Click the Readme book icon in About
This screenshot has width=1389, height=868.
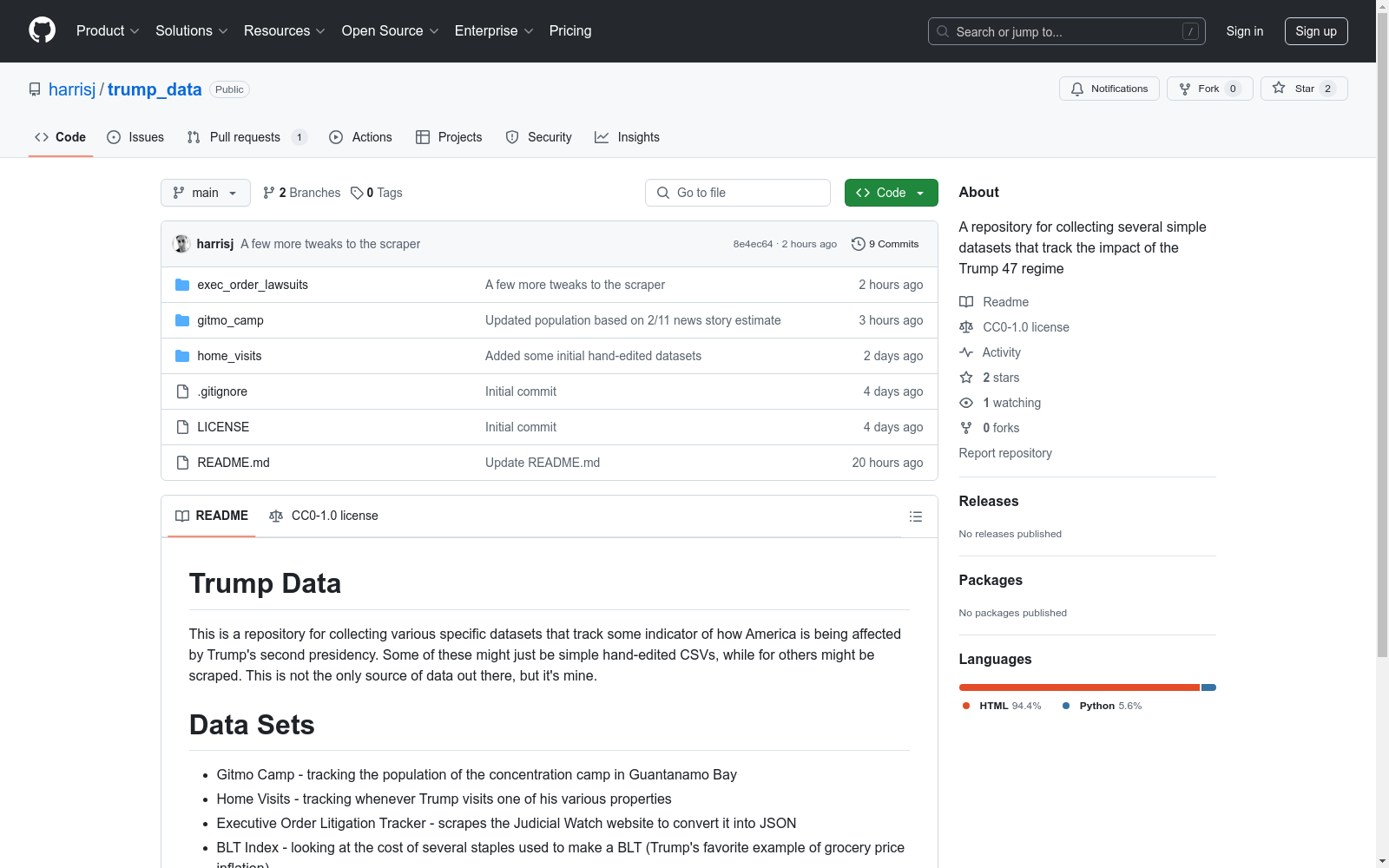click(966, 302)
